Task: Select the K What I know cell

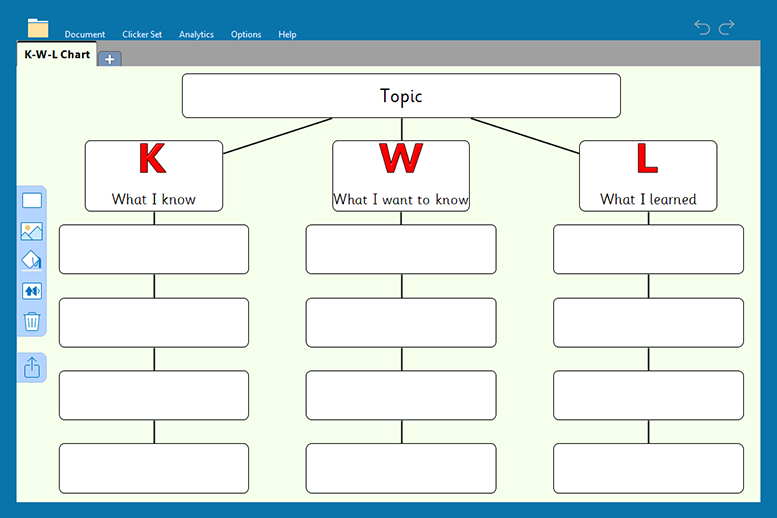Action: click(154, 176)
